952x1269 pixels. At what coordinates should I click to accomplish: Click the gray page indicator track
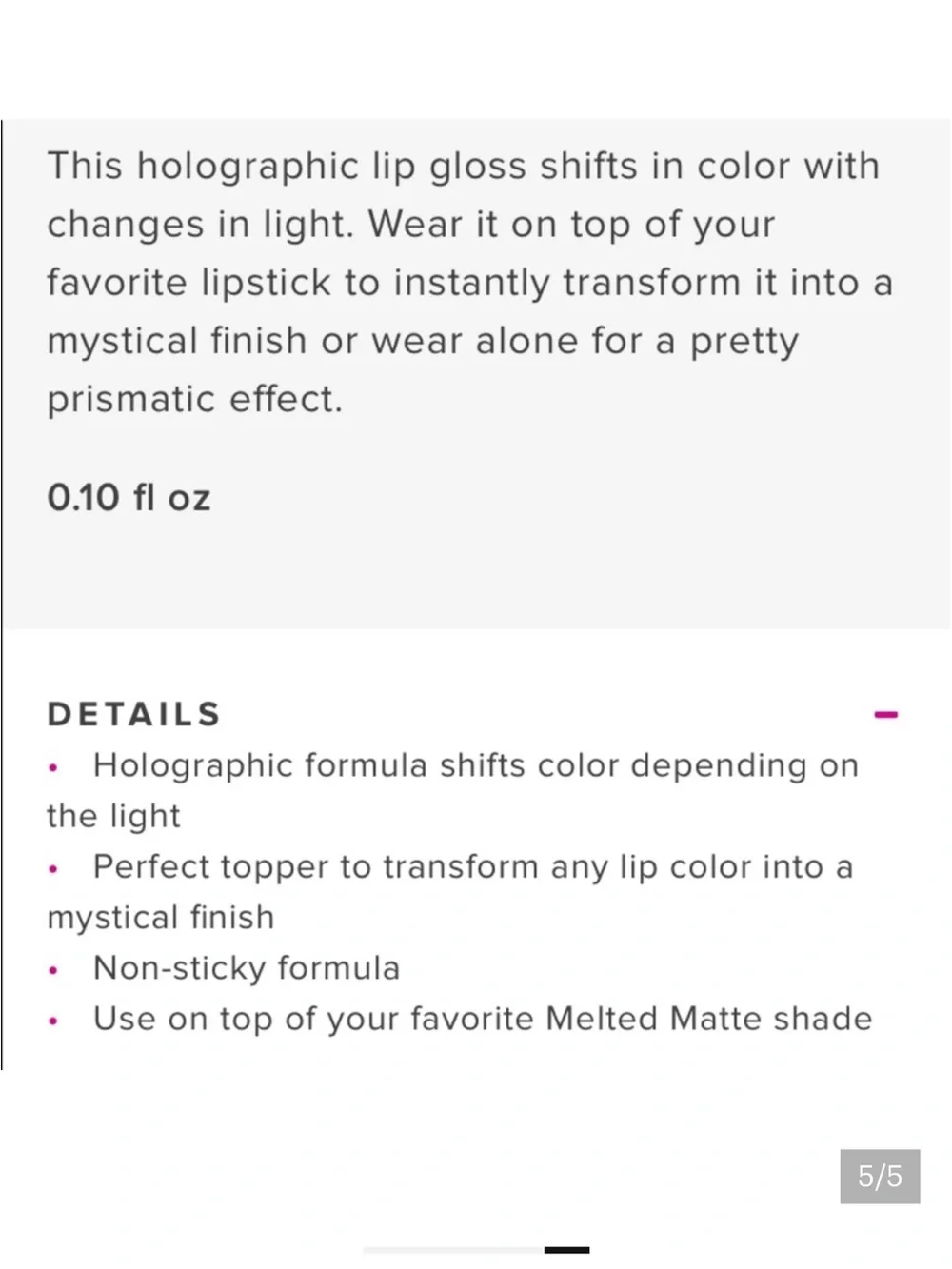click(454, 1250)
